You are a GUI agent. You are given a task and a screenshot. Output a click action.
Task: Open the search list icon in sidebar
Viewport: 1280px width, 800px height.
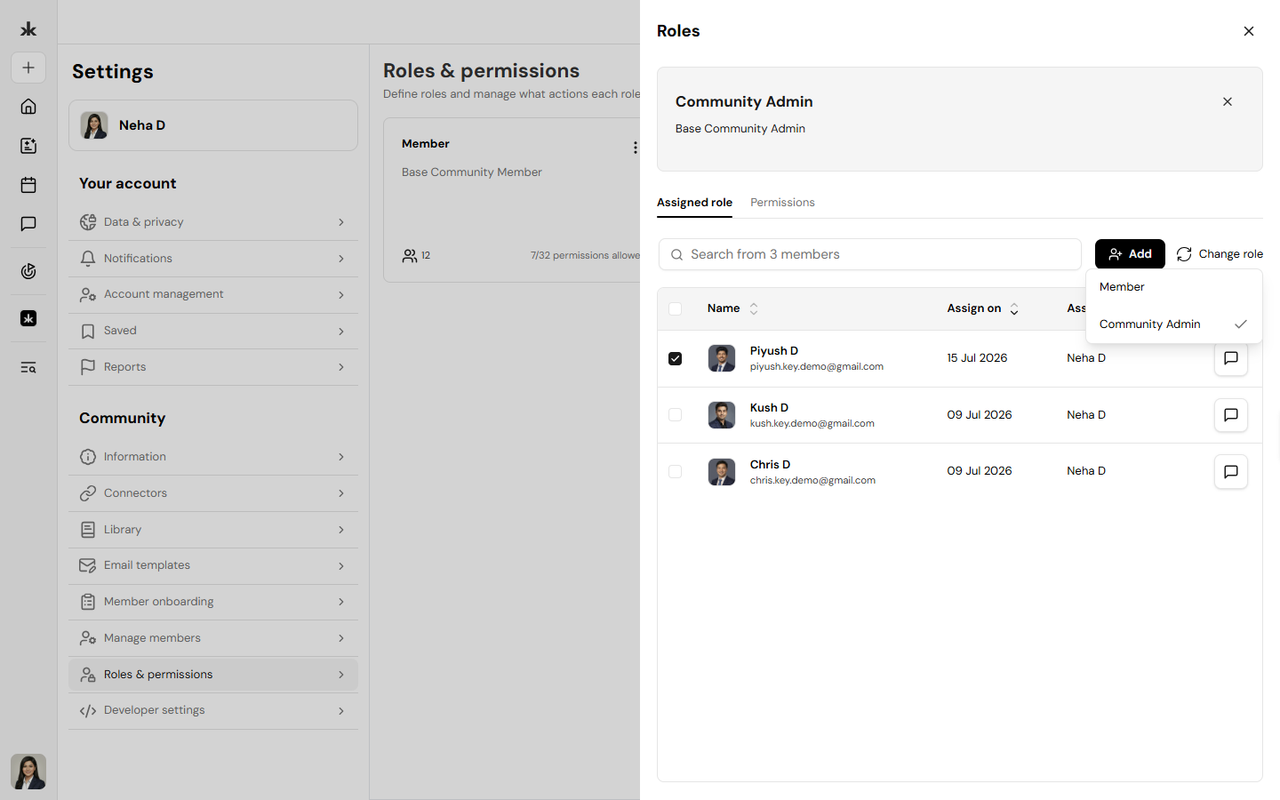coord(28,368)
